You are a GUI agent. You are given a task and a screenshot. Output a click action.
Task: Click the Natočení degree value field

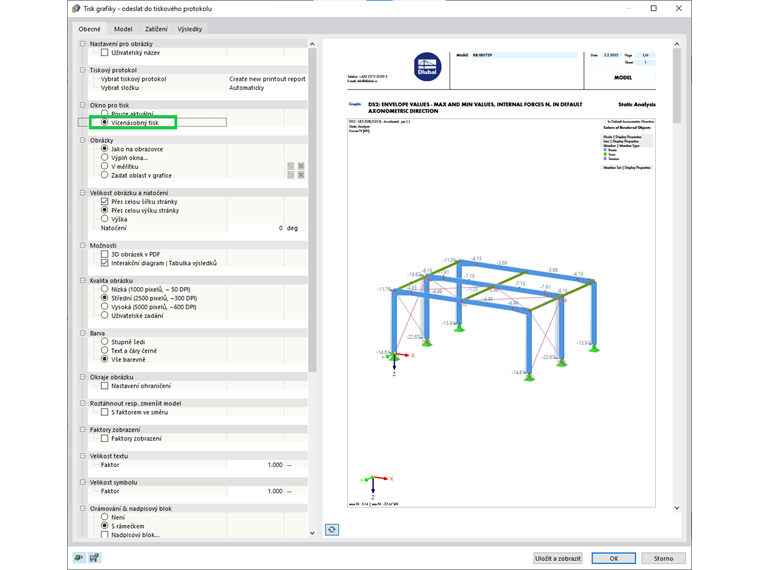pyautogui.click(x=255, y=228)
